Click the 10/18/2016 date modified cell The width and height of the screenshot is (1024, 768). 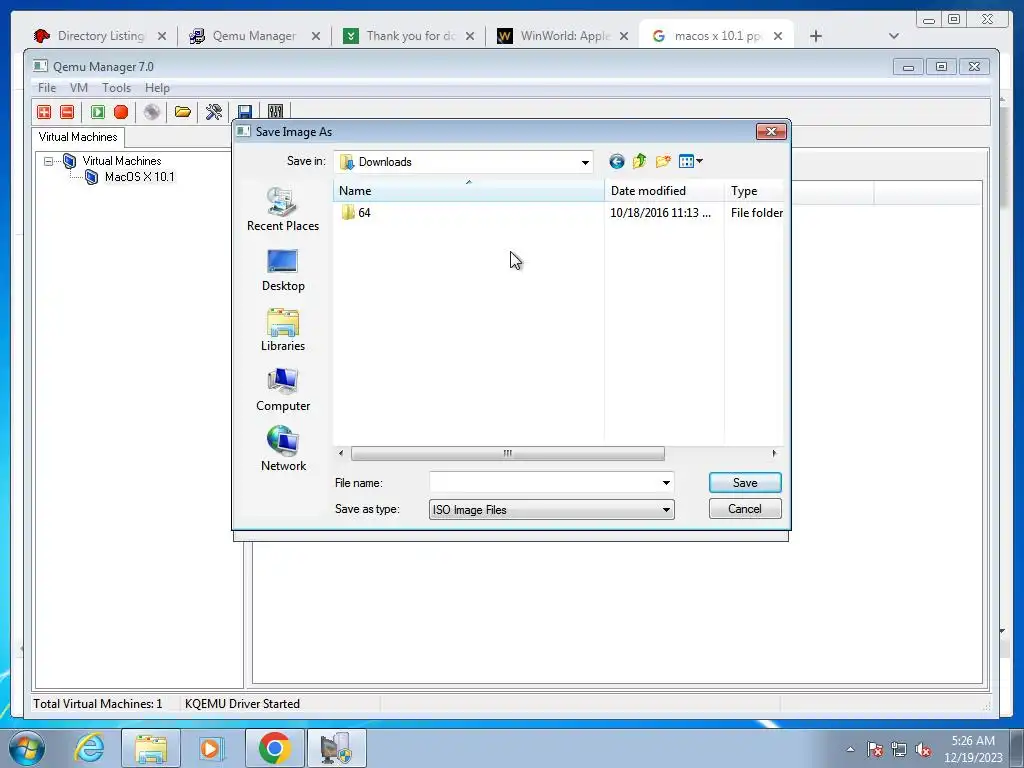click(x=660, y=213)
